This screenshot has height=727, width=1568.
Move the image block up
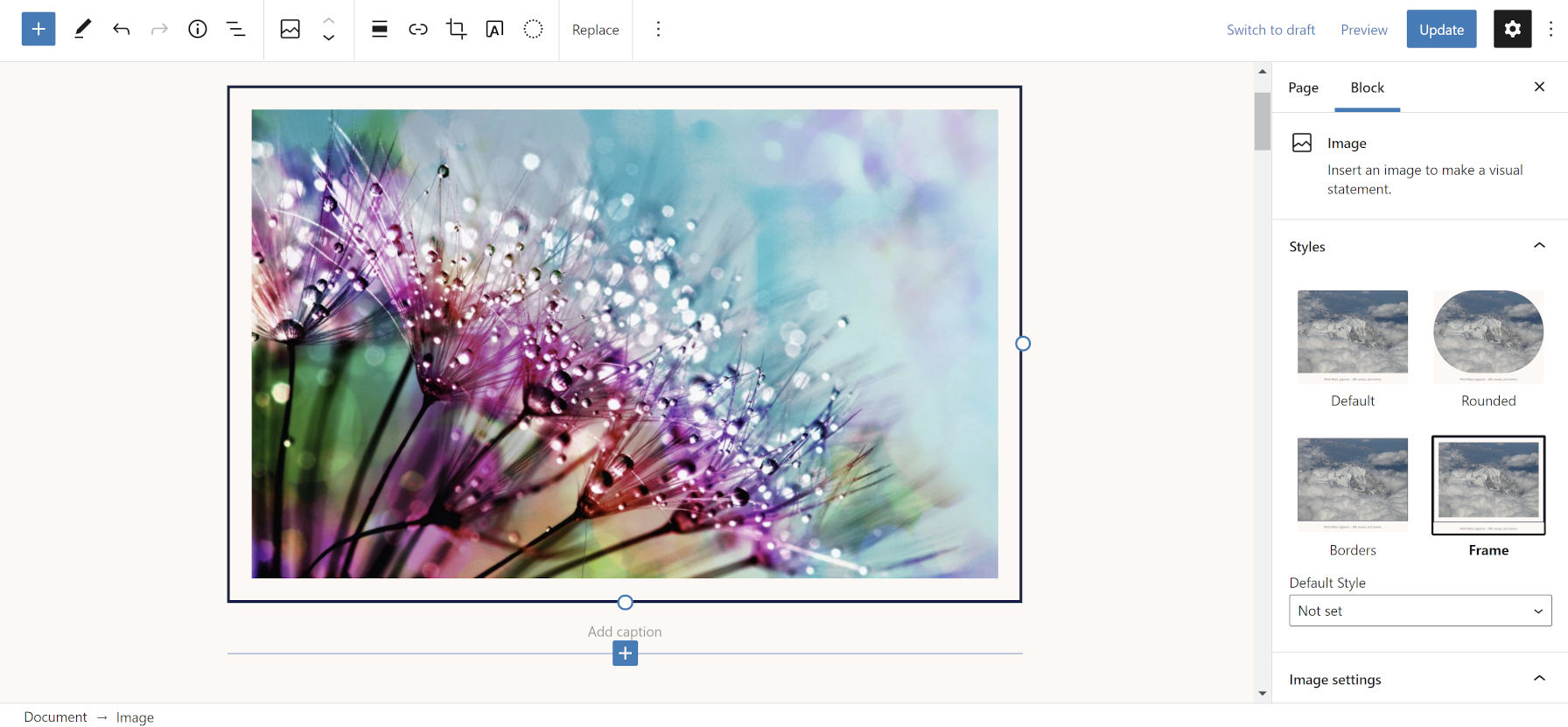[x=329, y=21]
